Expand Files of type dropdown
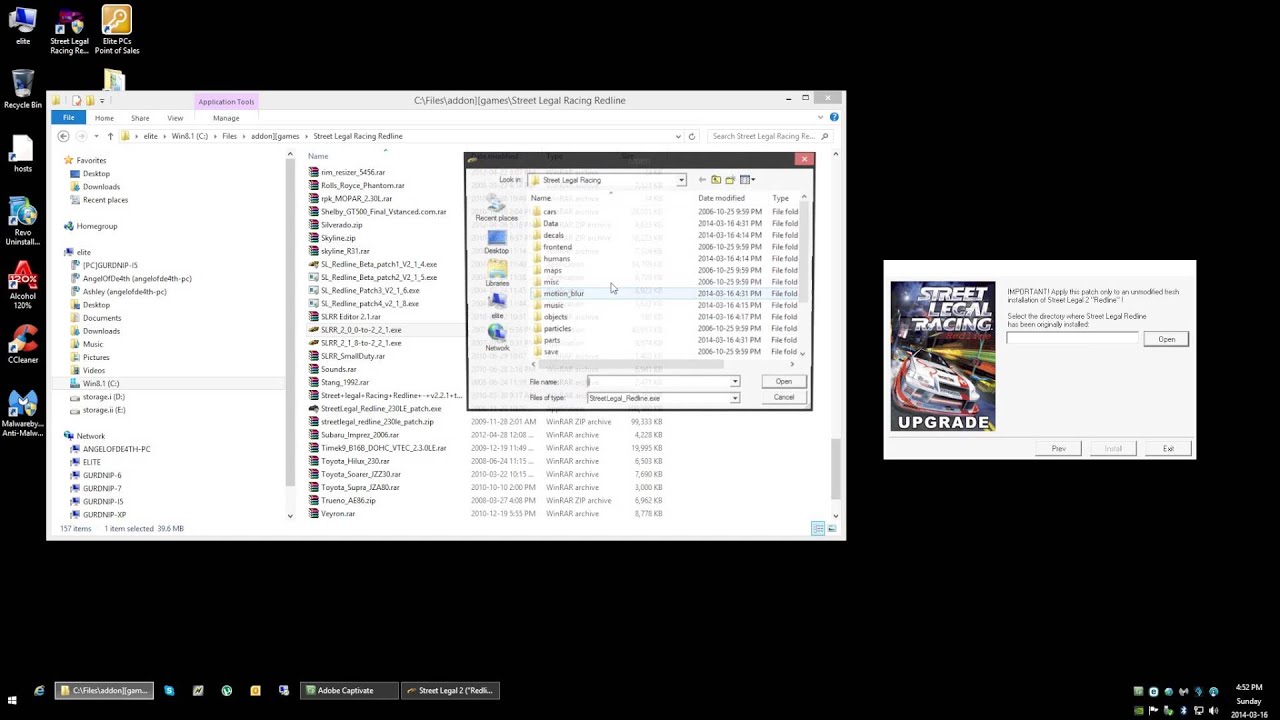 (735, 398)
